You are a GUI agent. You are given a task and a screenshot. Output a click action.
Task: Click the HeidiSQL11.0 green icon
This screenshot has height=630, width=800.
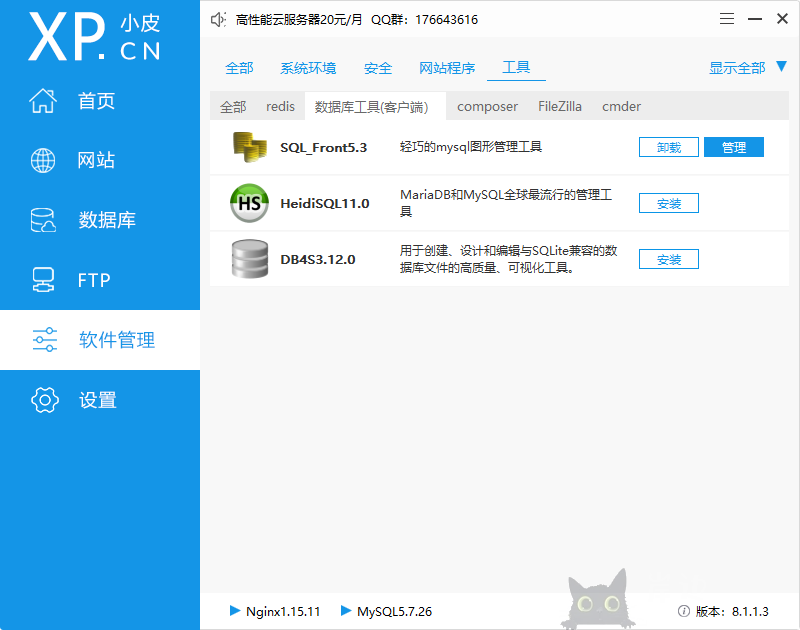coord(249,203)
